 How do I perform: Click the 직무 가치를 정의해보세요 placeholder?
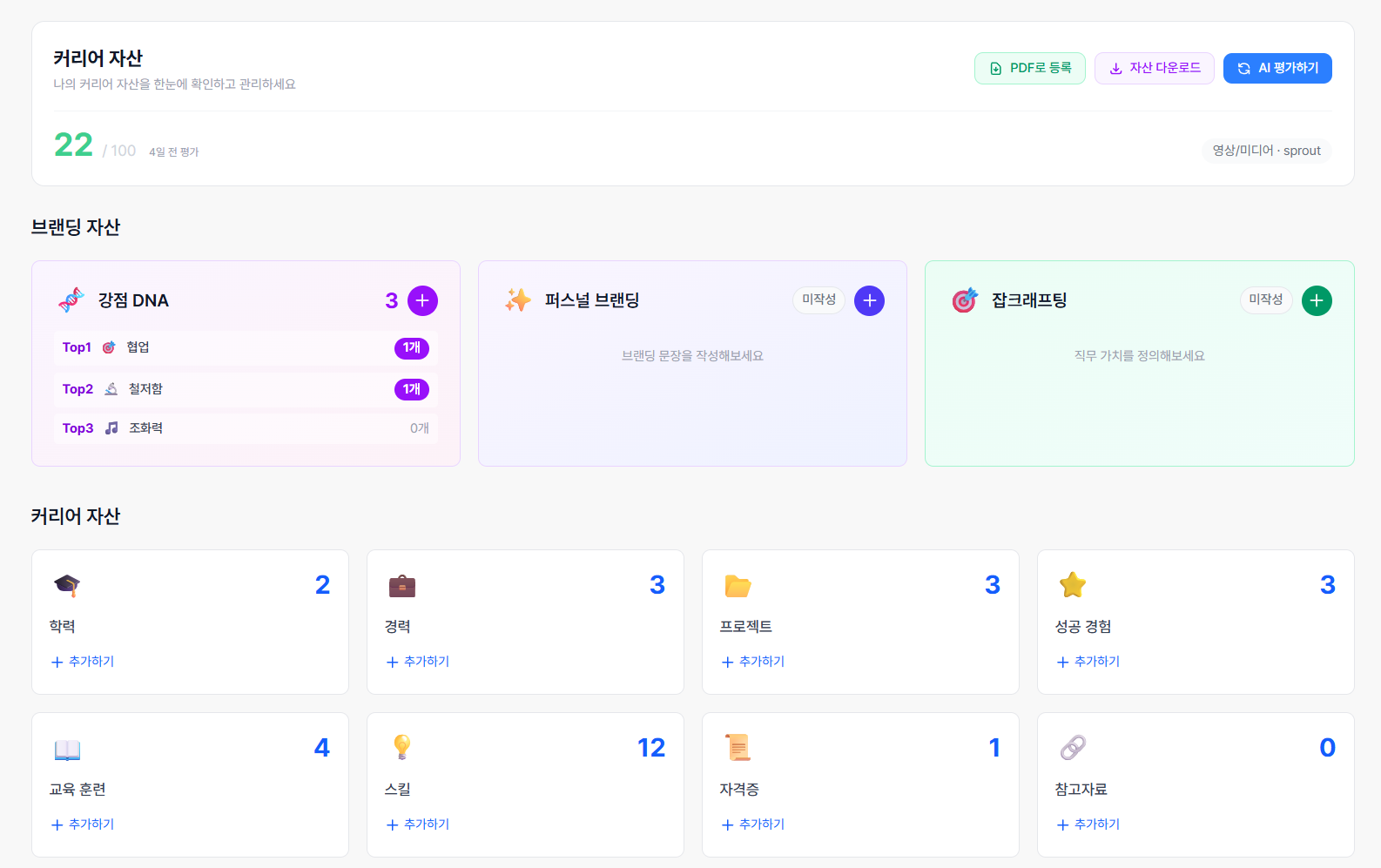tap(1139, 356)
